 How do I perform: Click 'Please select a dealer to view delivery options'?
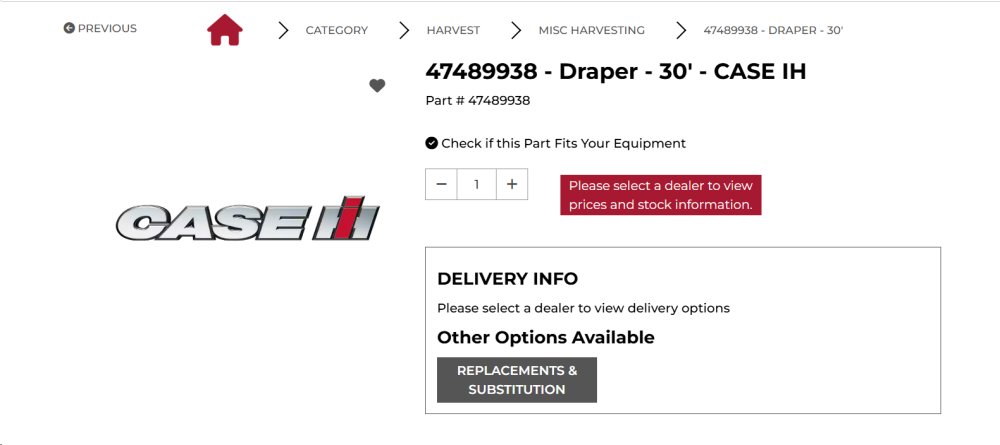click(x=584, y=309)
